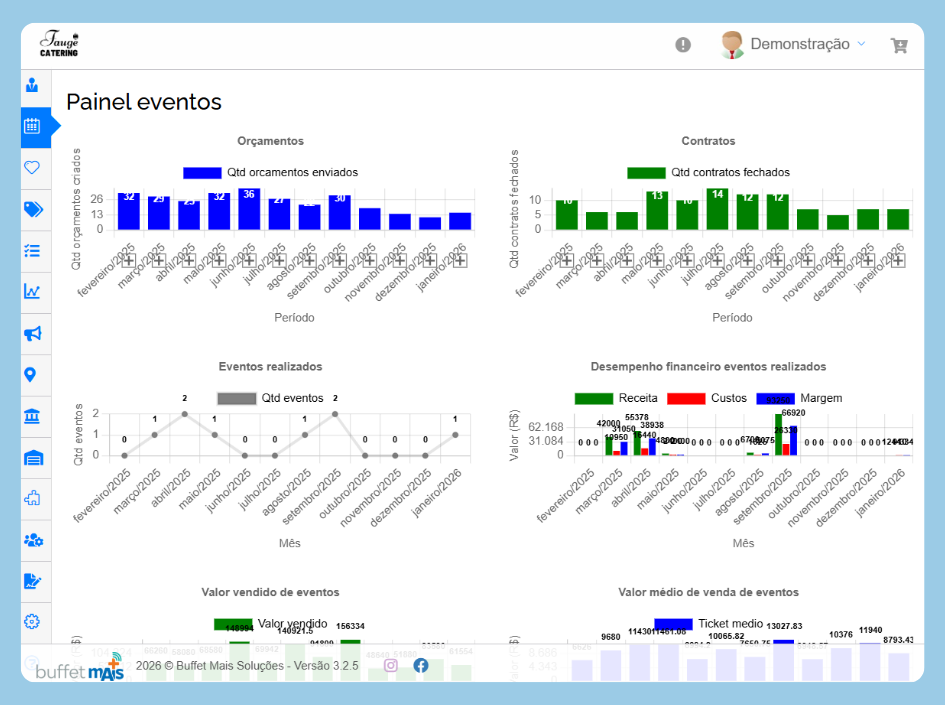This screenshot has height=705, width=945.
Task: Click the megaphone marketing sidebar icon
Action: tap(32, 333)
